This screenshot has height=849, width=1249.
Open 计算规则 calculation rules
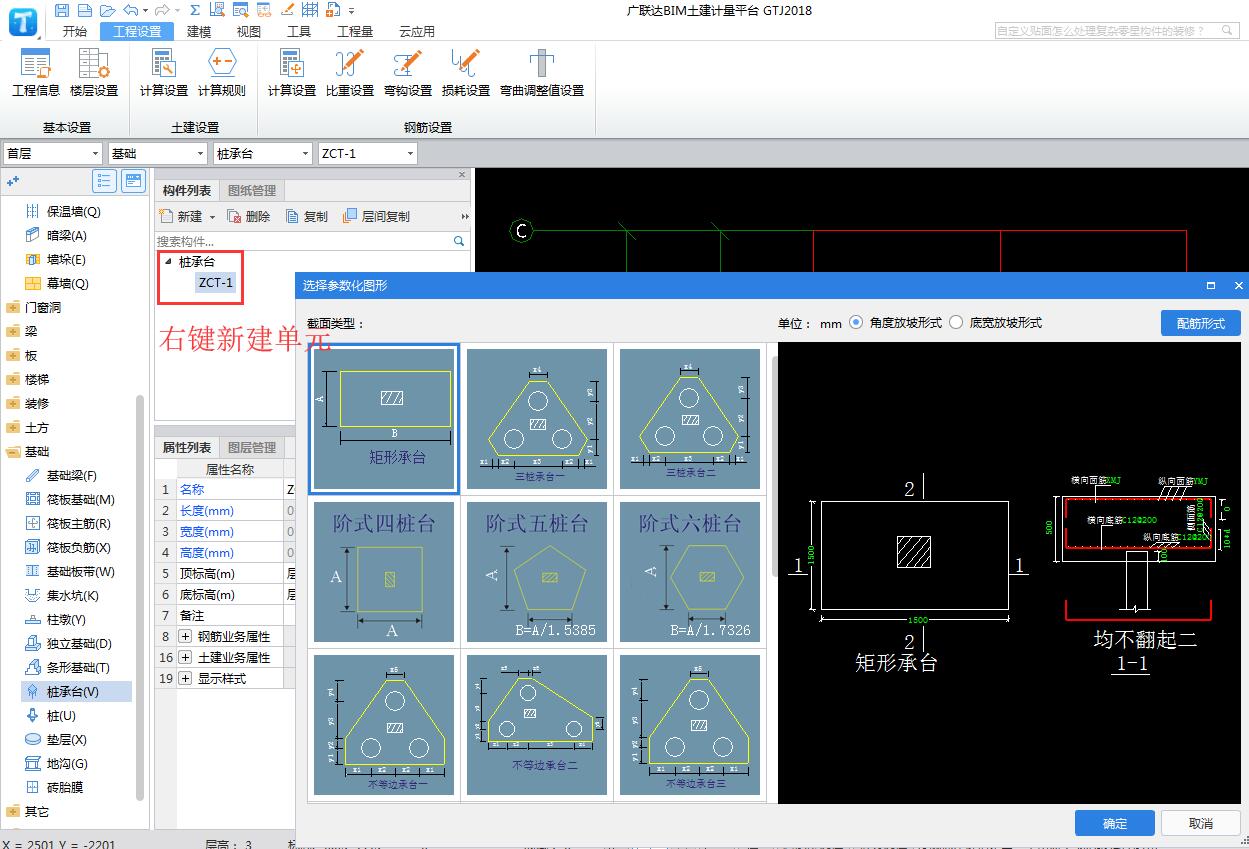pos(222,72)
